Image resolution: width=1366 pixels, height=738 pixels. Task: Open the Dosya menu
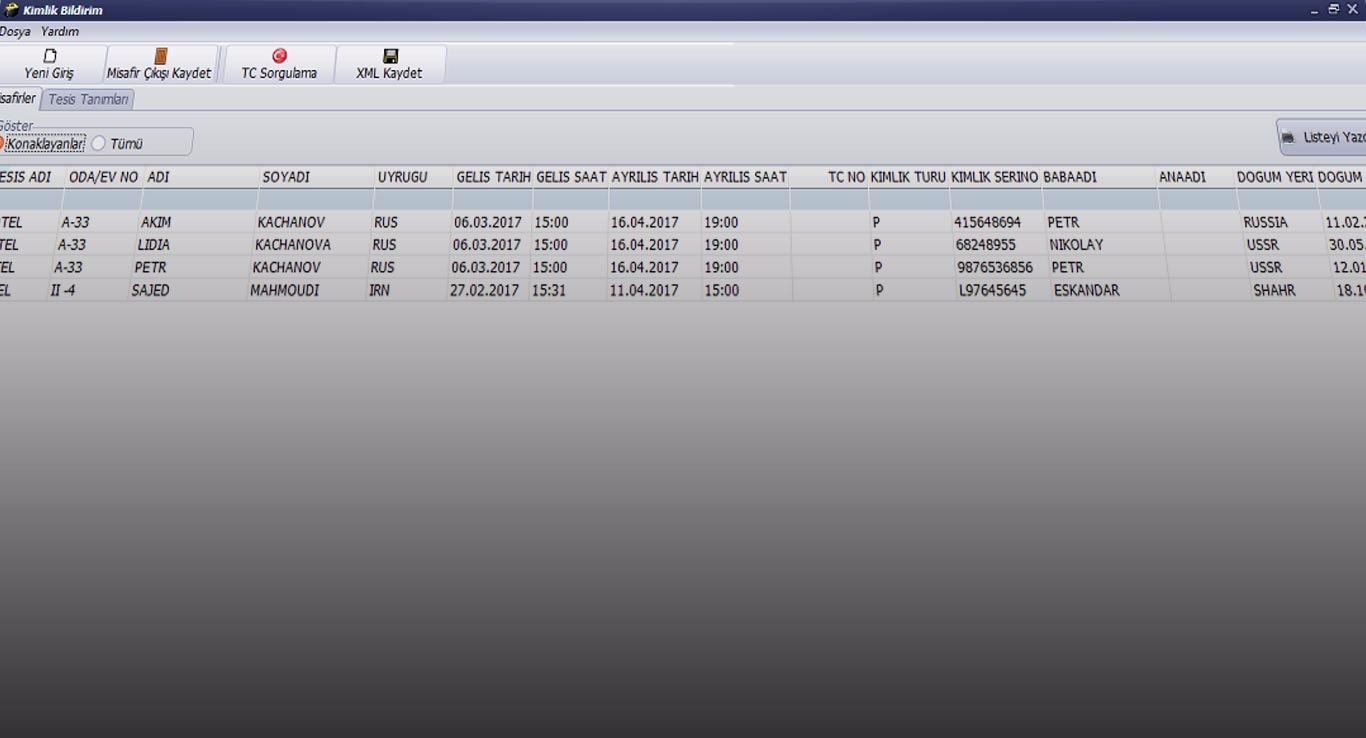click(x=15, y=32)
